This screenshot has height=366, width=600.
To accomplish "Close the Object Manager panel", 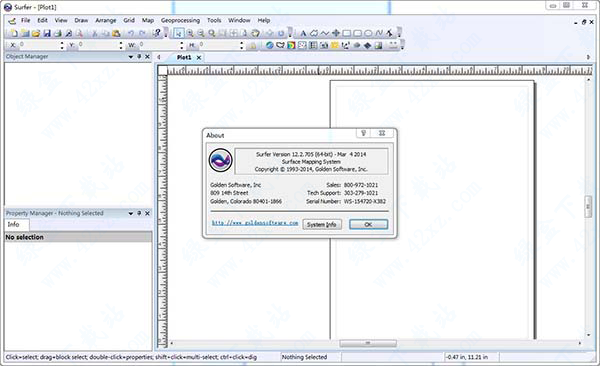I will click(x=147, y=57).
